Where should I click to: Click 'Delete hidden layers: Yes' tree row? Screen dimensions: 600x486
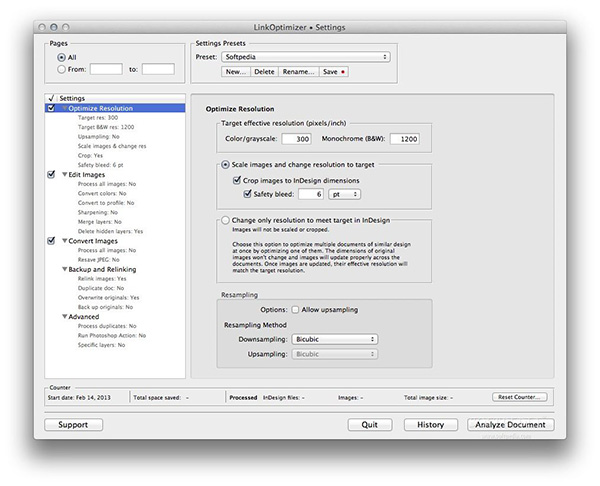coord(111,232)
